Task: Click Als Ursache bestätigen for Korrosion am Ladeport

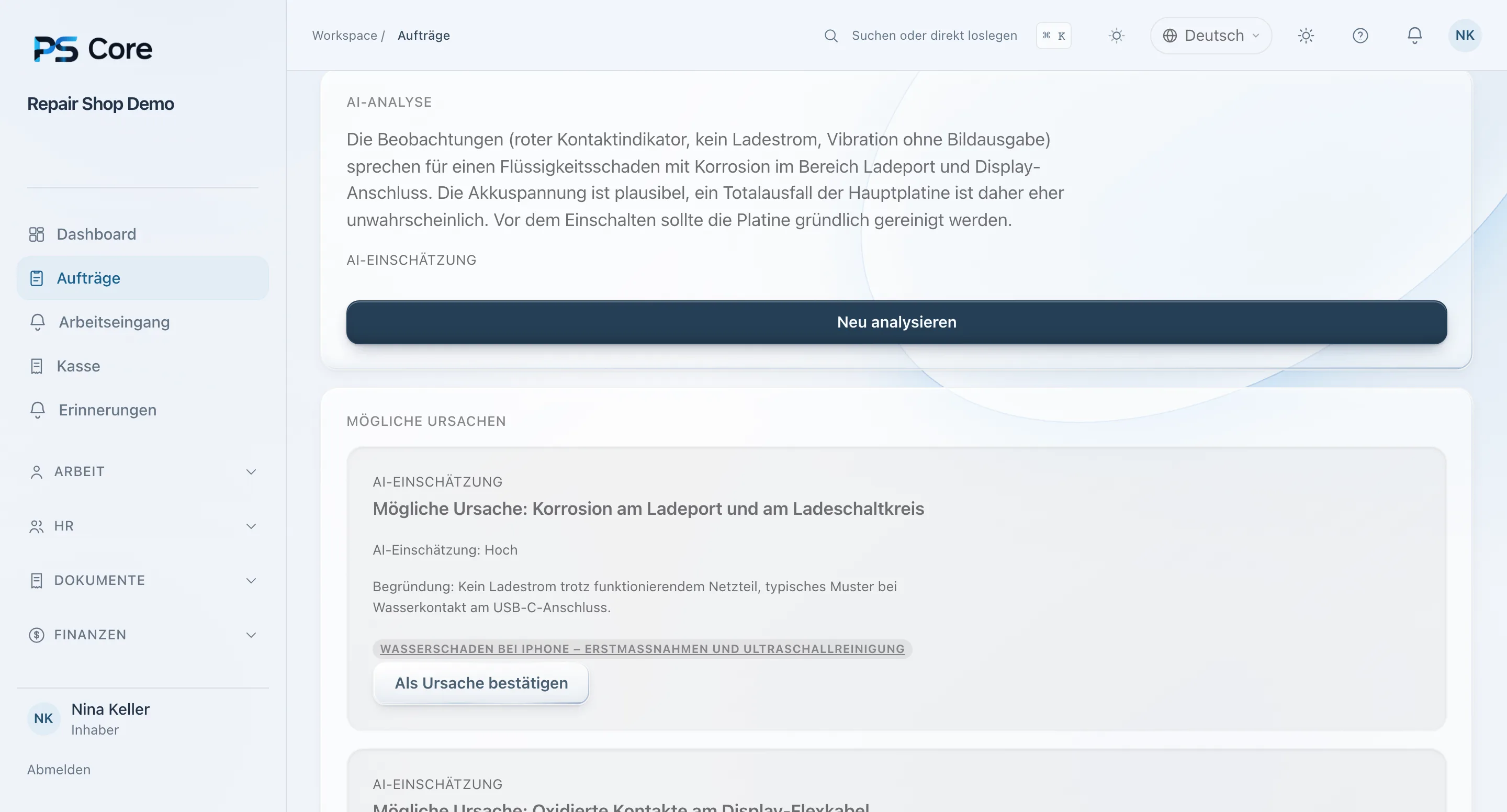Action: click(x=481, y=683)
